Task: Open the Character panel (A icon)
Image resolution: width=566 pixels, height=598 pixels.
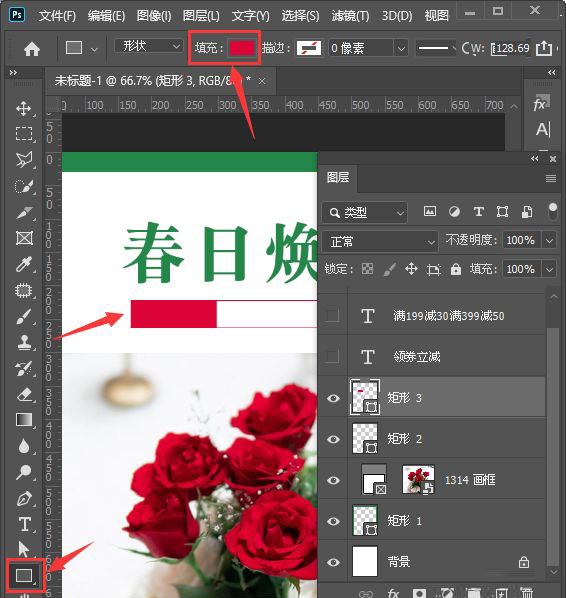Action: tap(543, 130)
